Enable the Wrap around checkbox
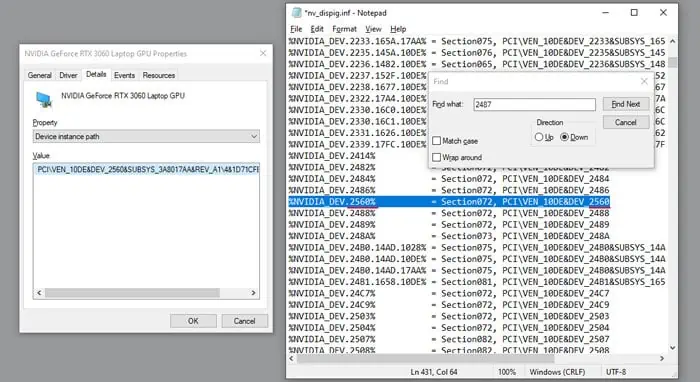Viewport: 700px width, 382px height. click(x=437, y=158)
